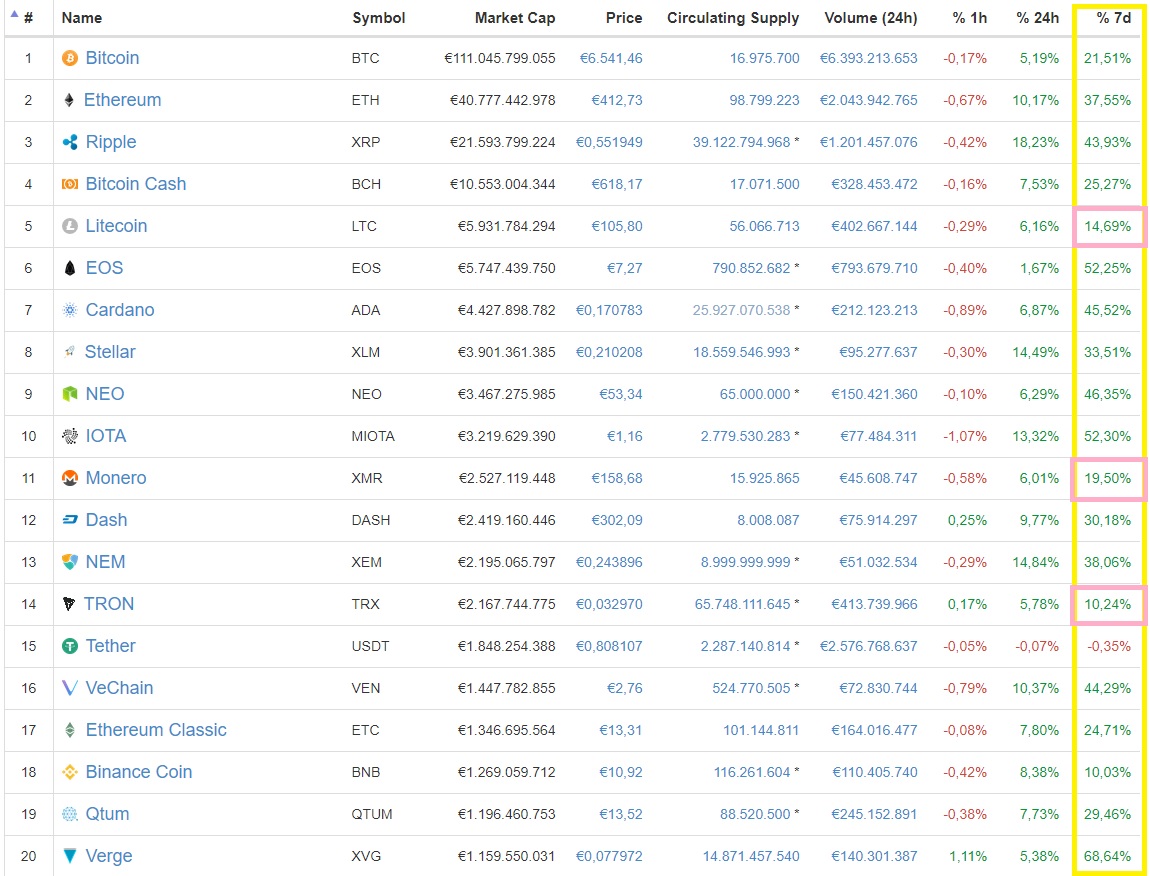Image resolution: width=1150 pixels, height=876 pixels.
Task: Click the NEO green logo icon
Action: point(70,394)
